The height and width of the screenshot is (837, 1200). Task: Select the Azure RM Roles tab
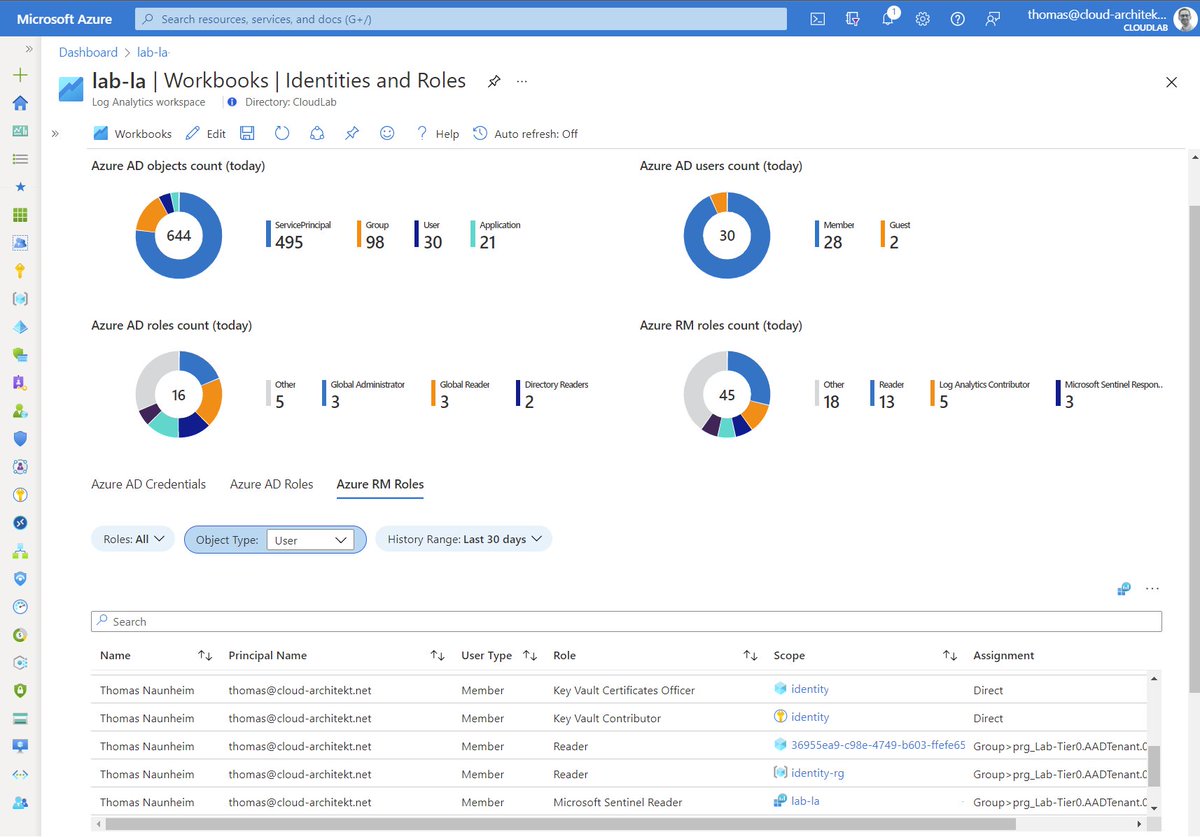[380, 484]
